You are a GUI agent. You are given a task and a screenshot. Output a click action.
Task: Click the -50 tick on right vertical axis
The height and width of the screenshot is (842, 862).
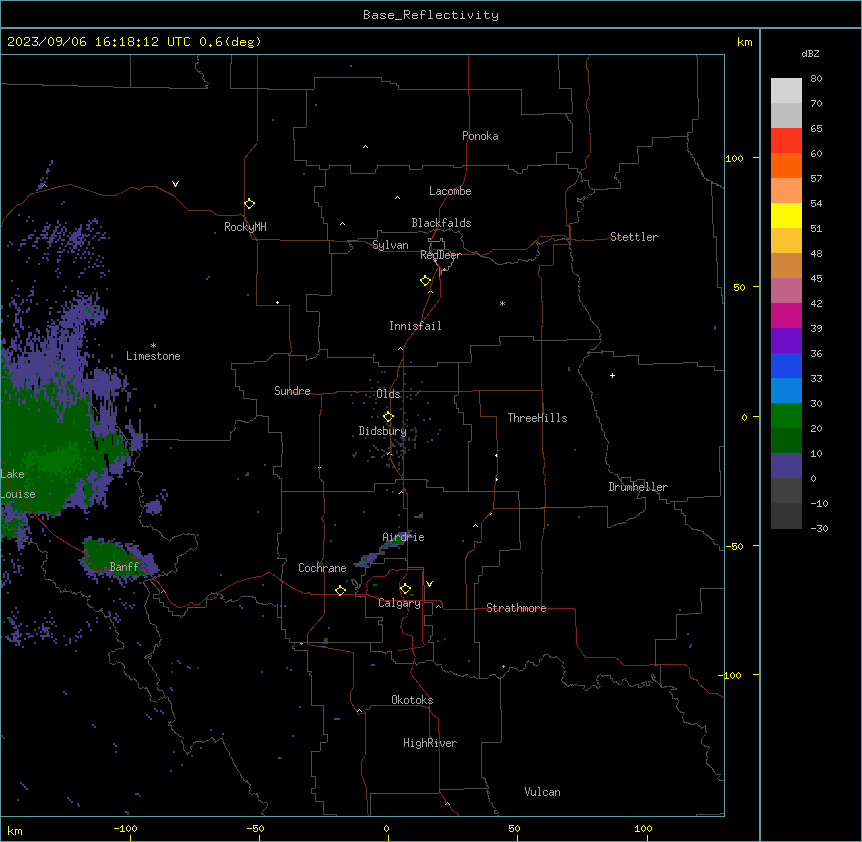(x=734, y=546)
